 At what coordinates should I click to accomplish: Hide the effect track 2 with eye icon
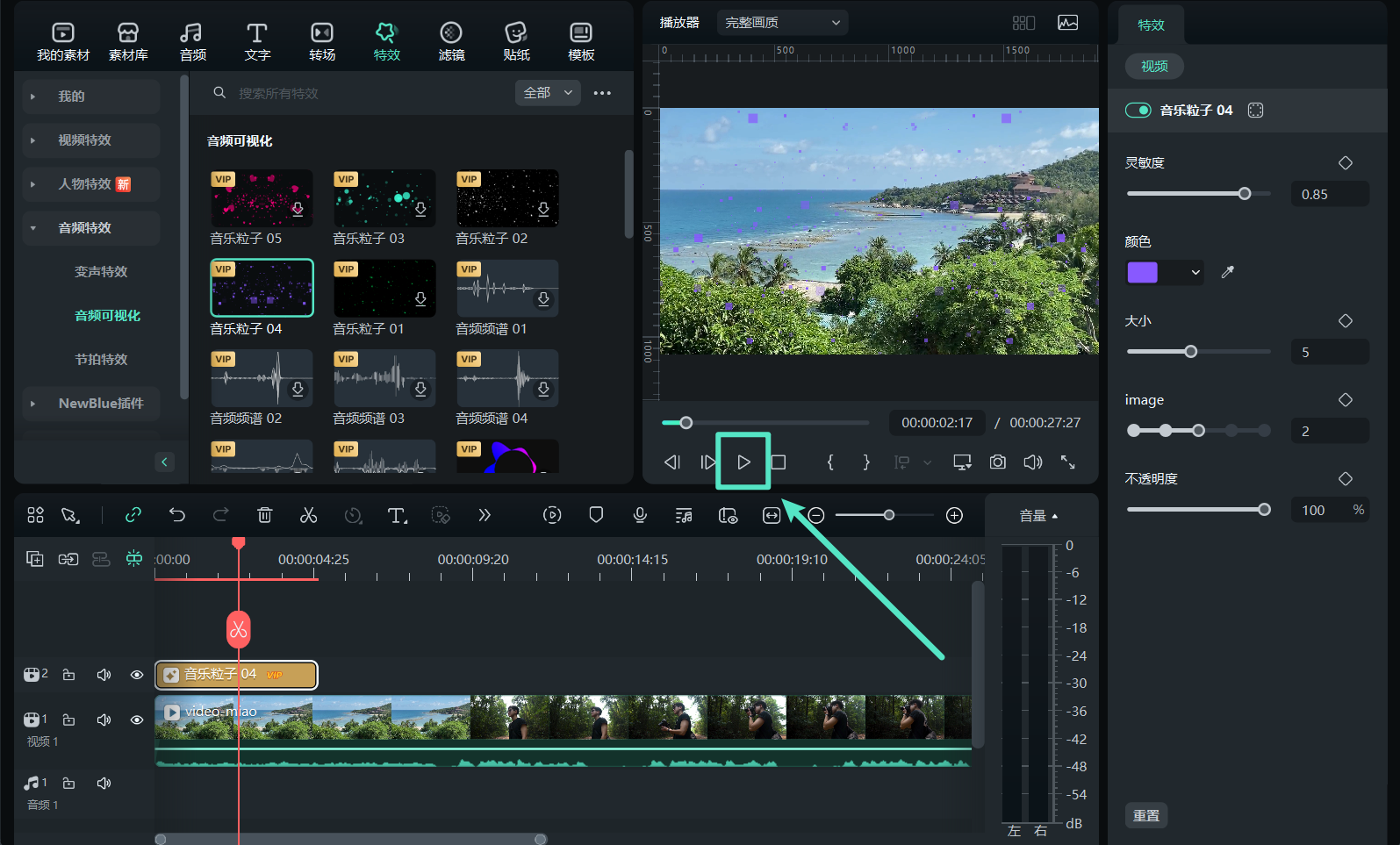pos(137,675)
